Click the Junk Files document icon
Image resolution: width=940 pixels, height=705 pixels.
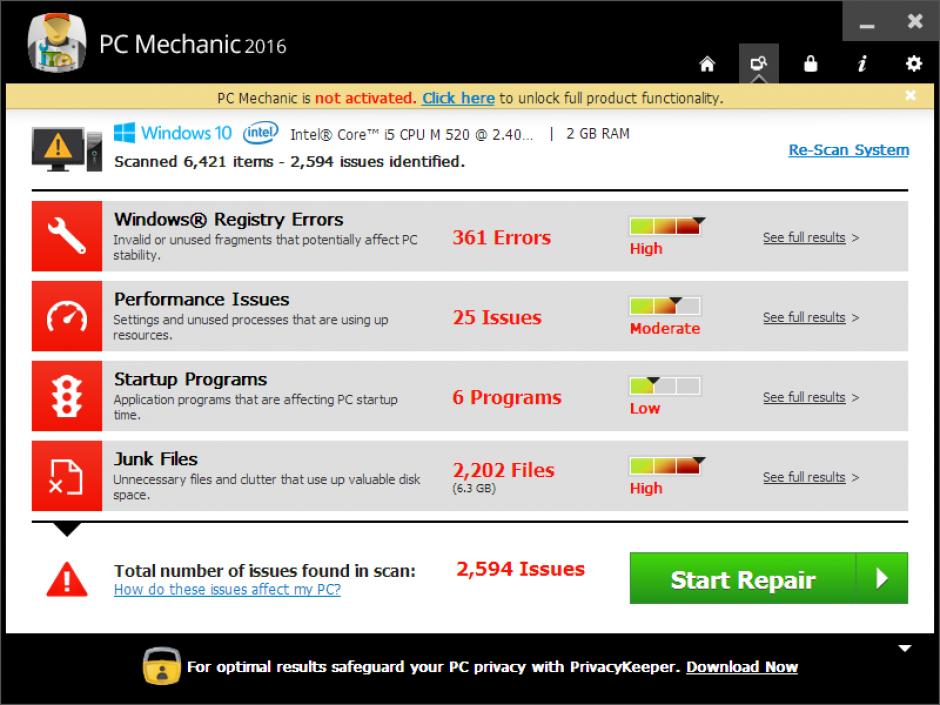[67, 476]
